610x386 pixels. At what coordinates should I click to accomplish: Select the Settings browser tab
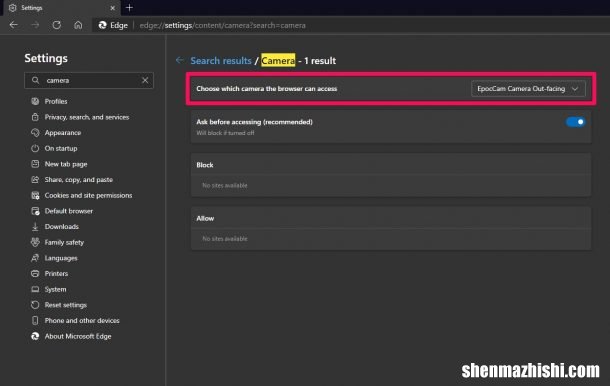pos(62,8)
